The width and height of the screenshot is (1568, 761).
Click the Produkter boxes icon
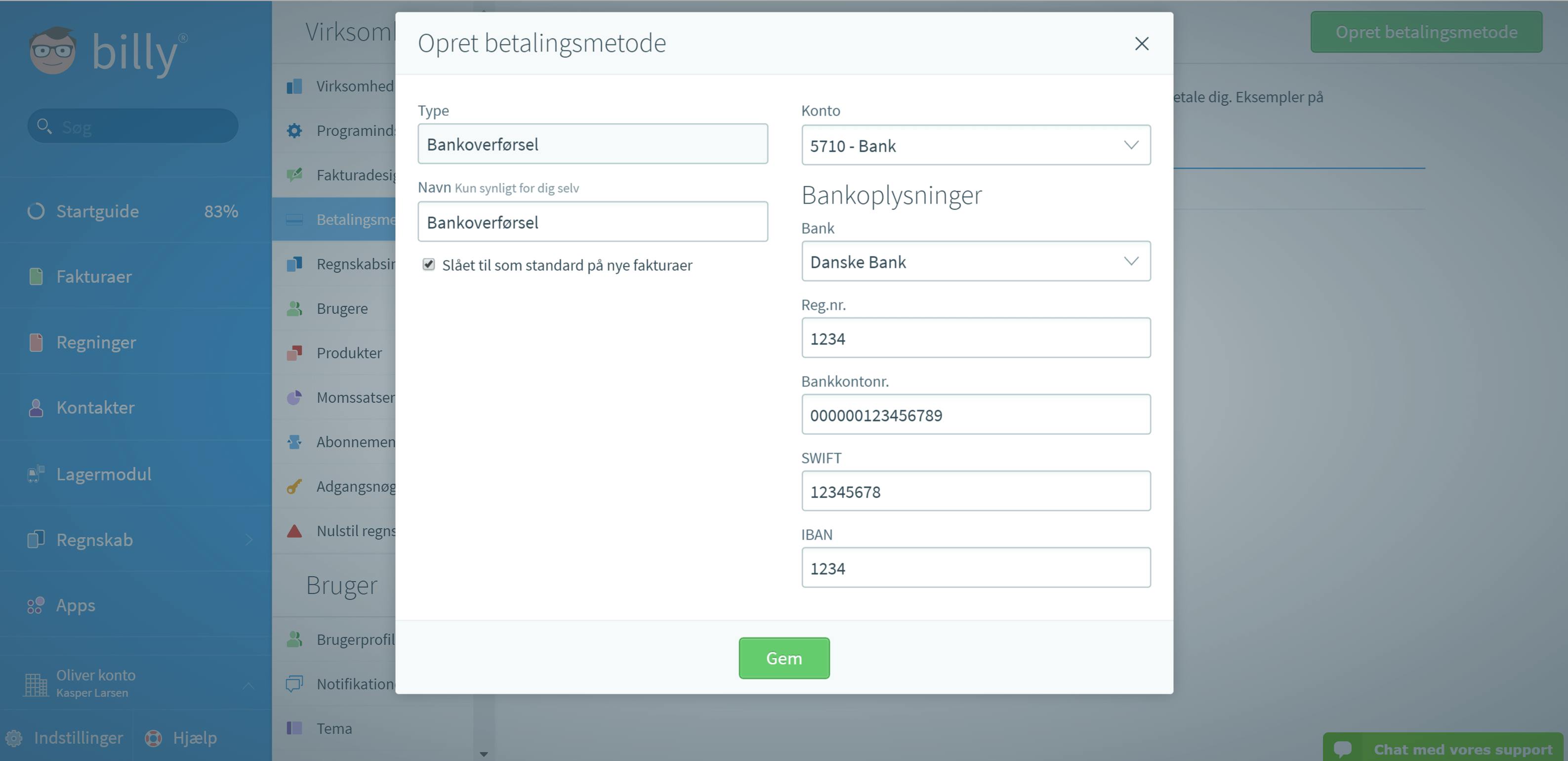tap(294, 353)
